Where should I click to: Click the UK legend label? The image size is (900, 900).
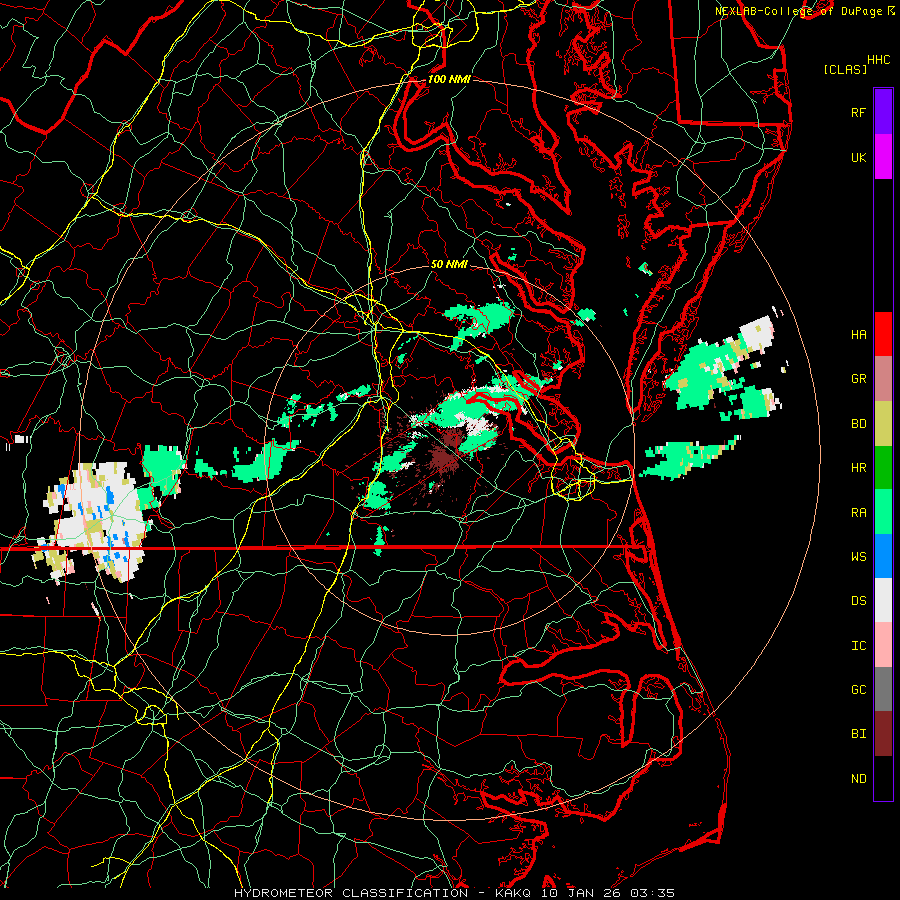[858, 157]
